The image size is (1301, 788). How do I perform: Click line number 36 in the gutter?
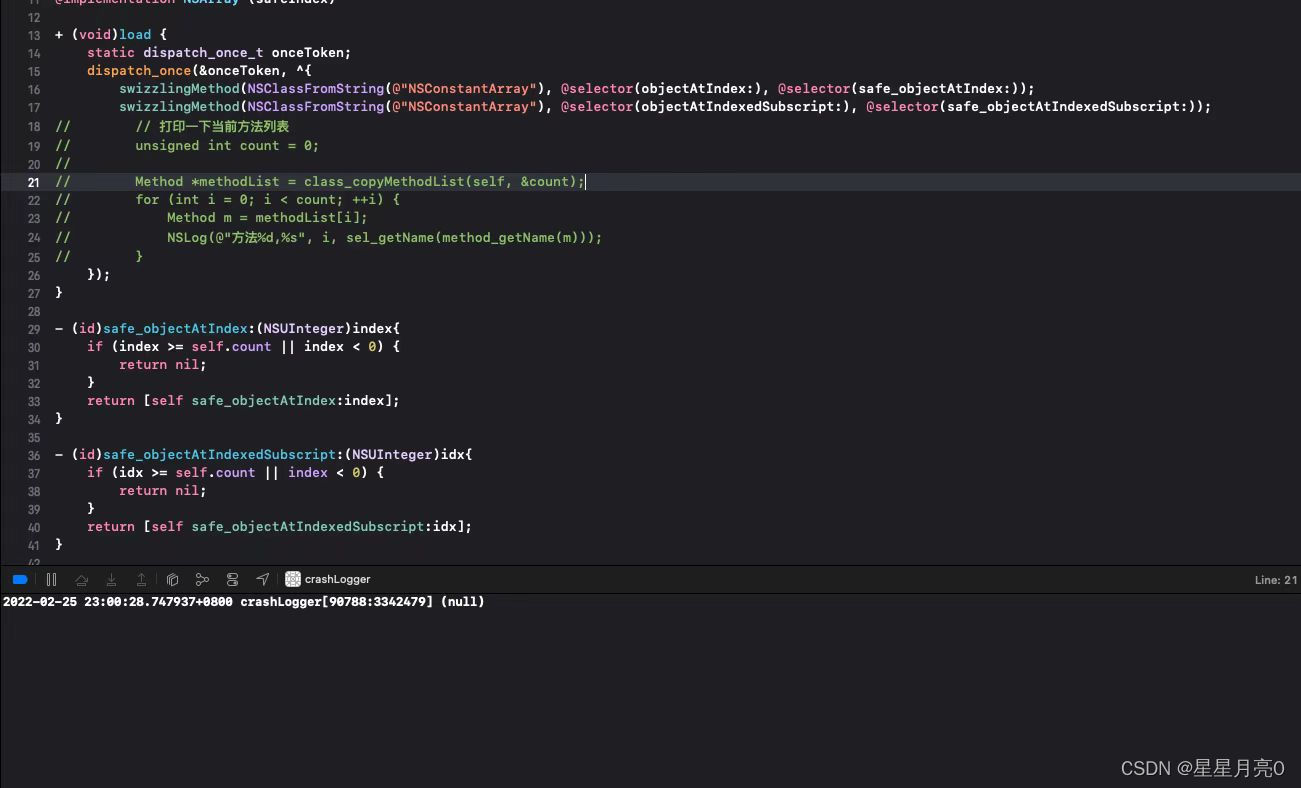tap(34, 455)
